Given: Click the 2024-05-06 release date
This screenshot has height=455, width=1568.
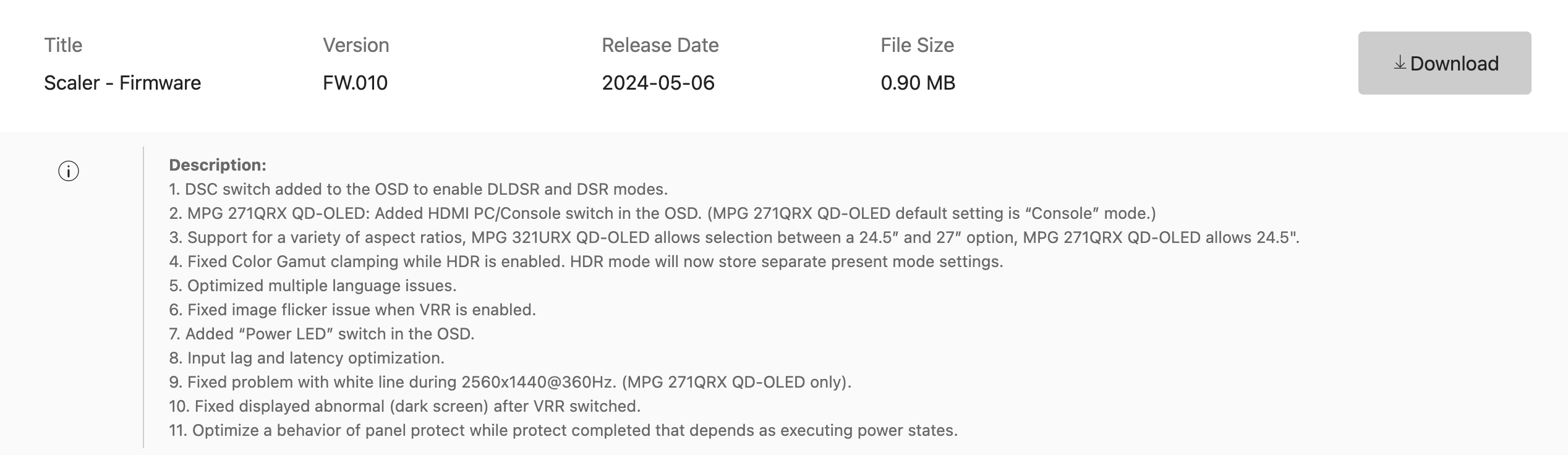Looking at the screenshot, I should click(x=658, y=83).
